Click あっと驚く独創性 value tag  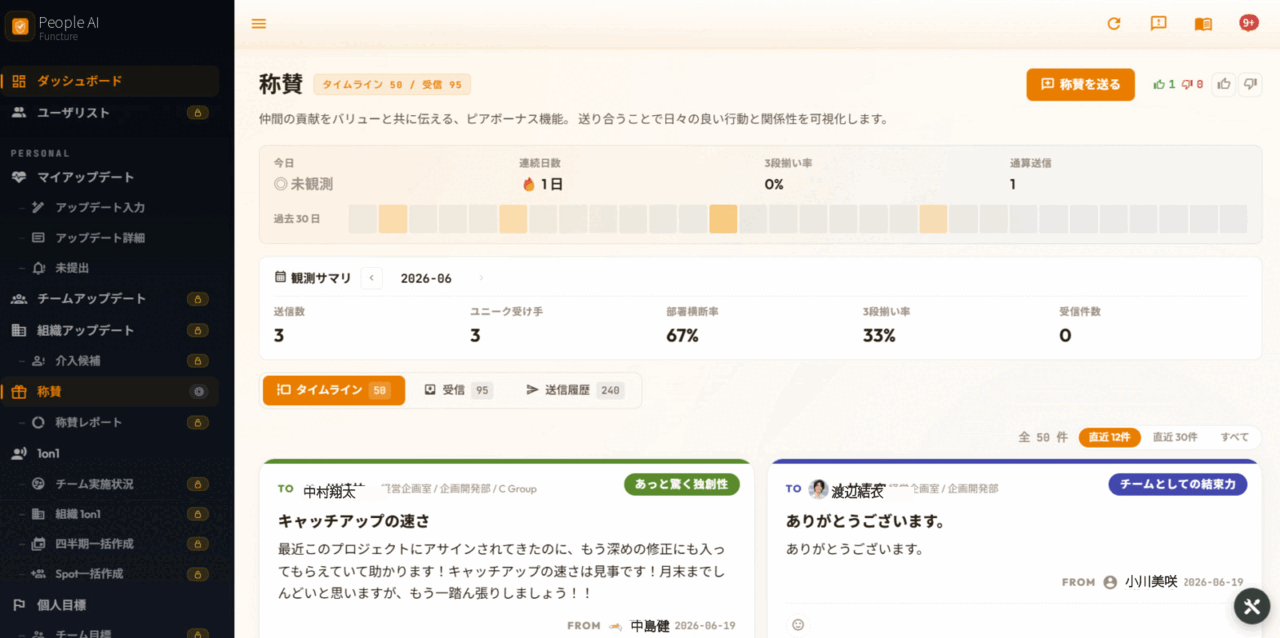[682, 484]
